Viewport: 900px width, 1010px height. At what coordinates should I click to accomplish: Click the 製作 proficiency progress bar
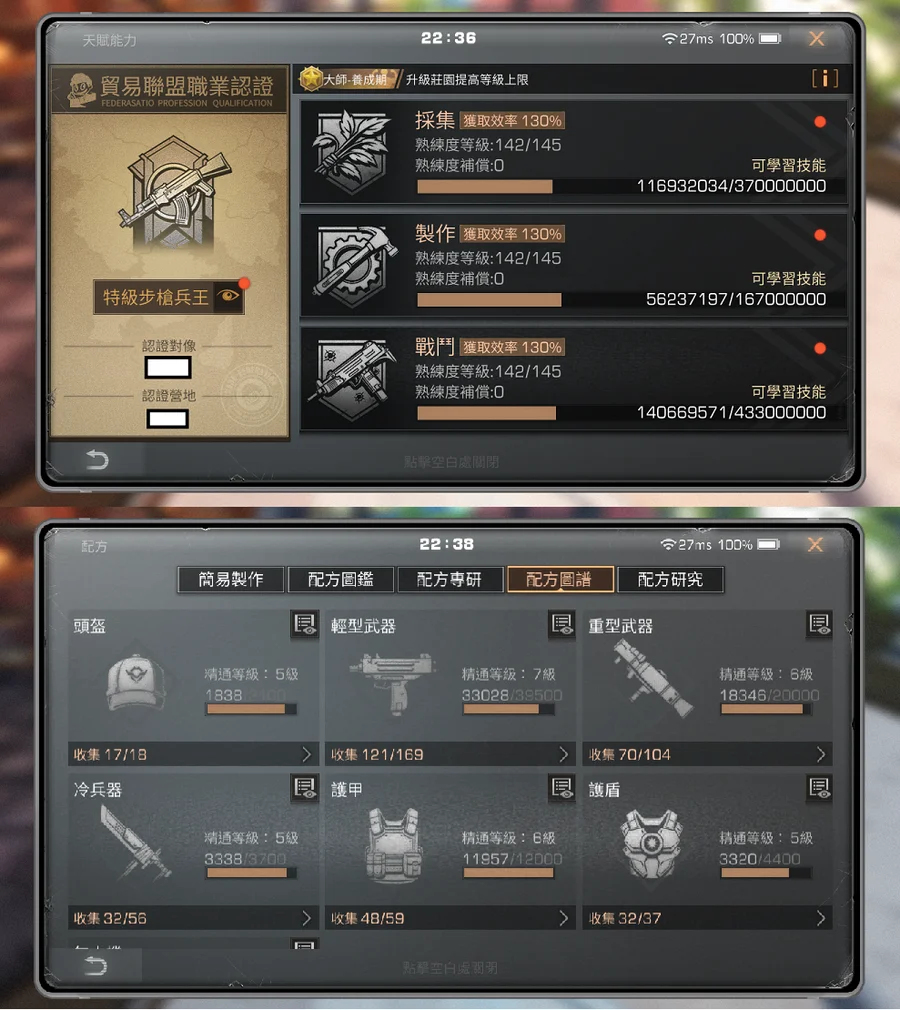pyautogui.click(x=622, y=300)
